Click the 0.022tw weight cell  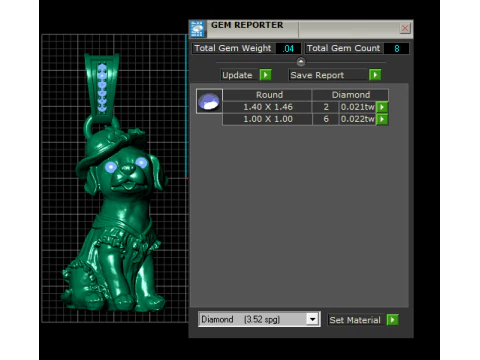point(358,119)
